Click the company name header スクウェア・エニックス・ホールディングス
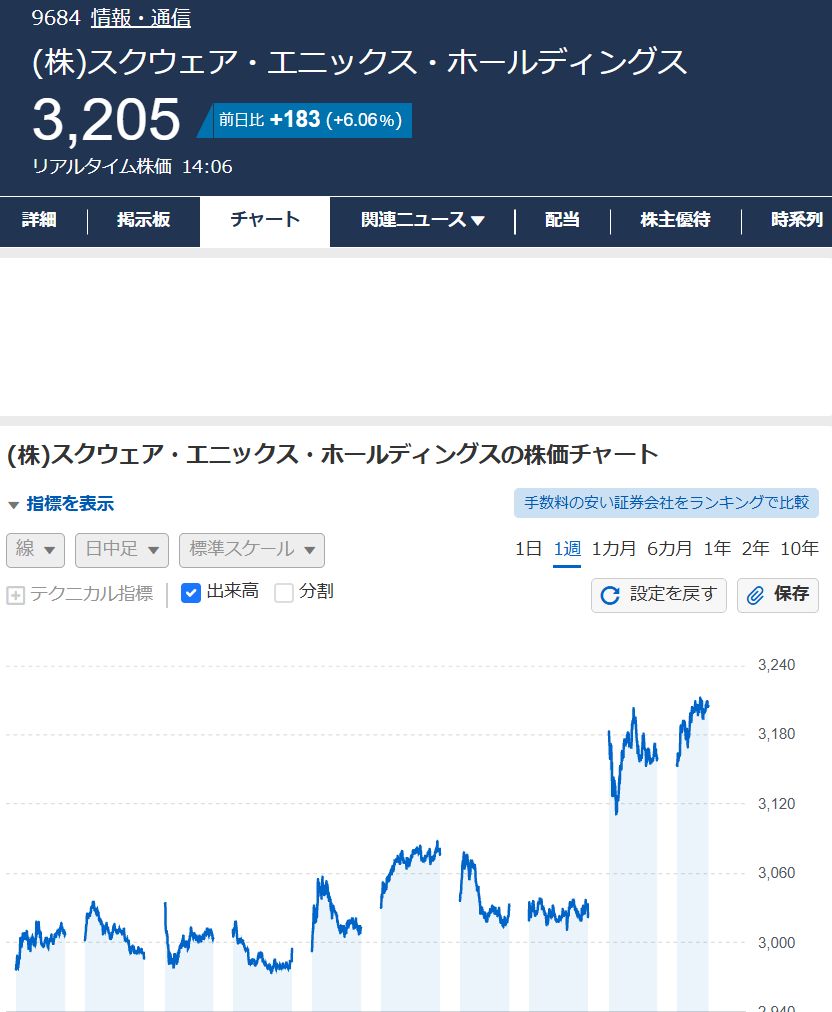 (x=360, y=63)
